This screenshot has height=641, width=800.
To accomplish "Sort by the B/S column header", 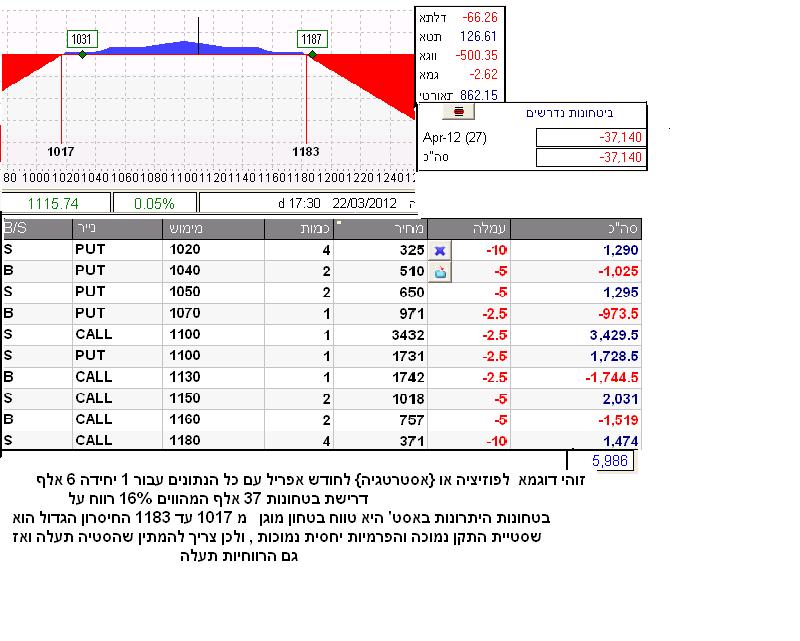I will [x=35, y=228].
